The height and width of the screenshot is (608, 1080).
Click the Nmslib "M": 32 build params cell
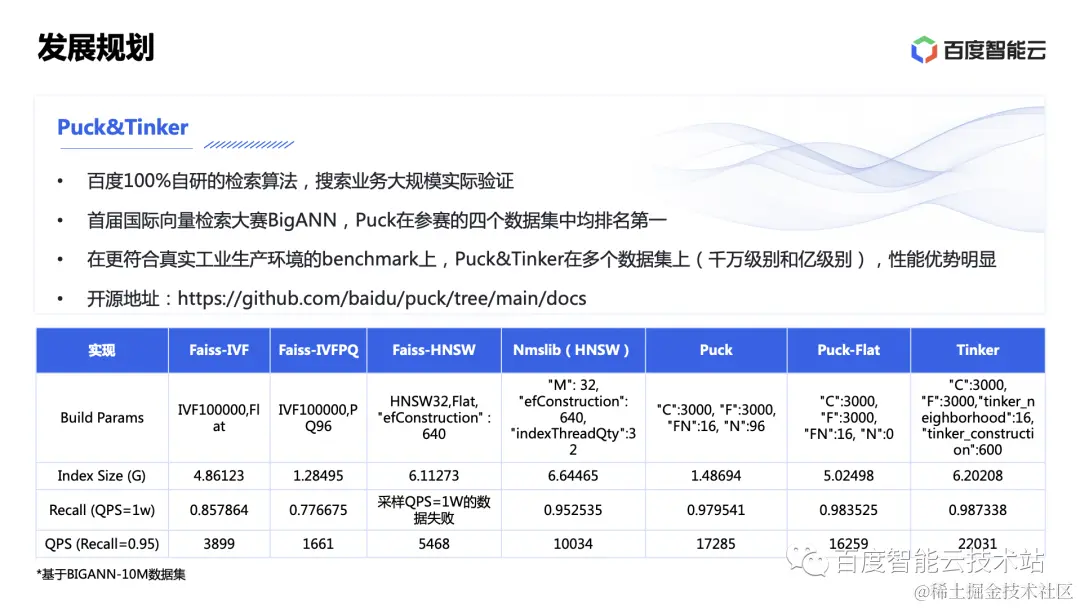click(573, 417)
